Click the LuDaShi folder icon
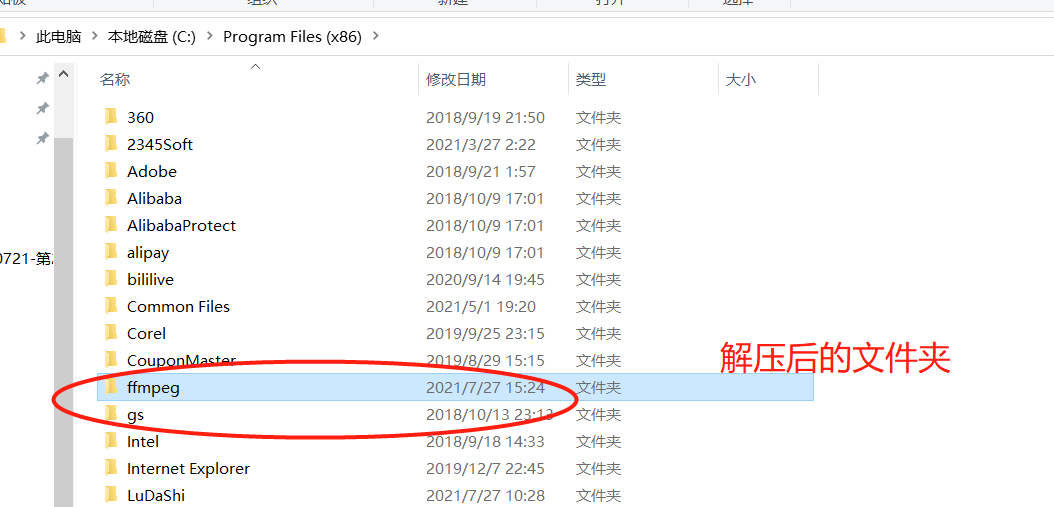 coord(112,495)
